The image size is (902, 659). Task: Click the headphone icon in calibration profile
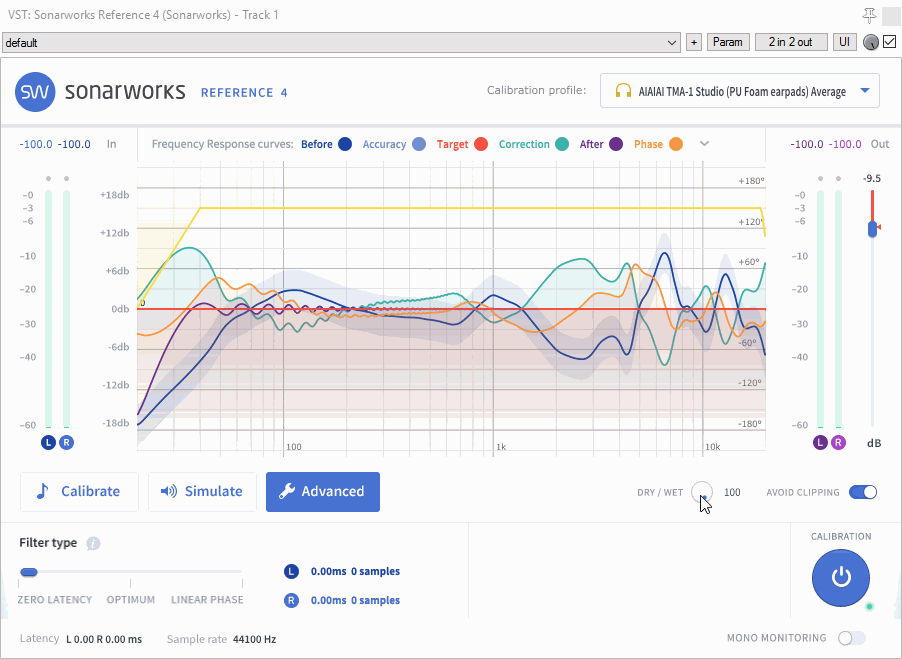point(623,91)
